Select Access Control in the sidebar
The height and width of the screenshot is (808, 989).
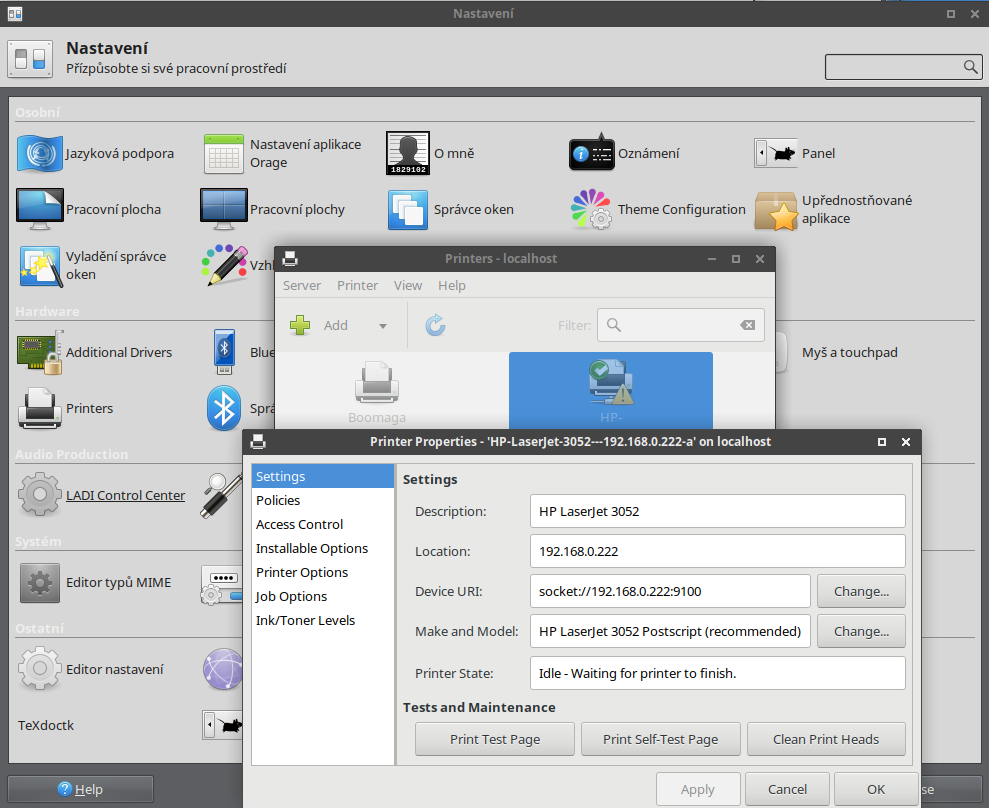323,524
